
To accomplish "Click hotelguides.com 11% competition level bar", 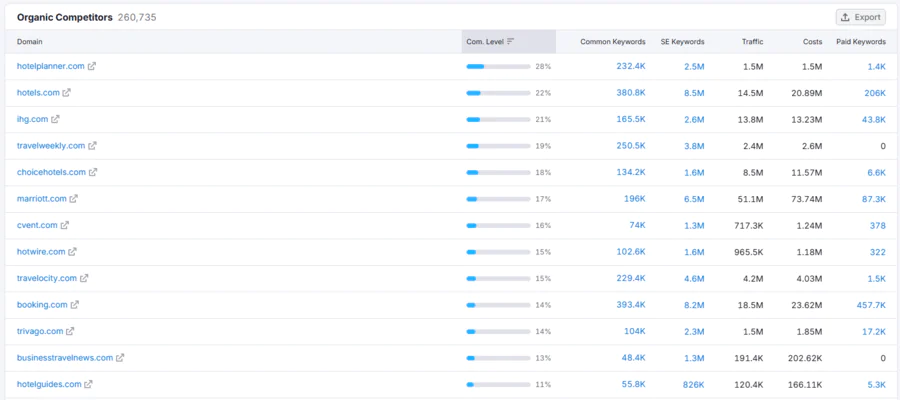I will click(x=498, y=385).
